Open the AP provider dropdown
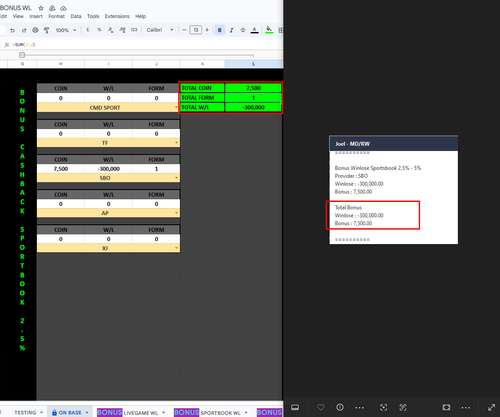Viewport: 500px width, 417px height. click(176, 213)
